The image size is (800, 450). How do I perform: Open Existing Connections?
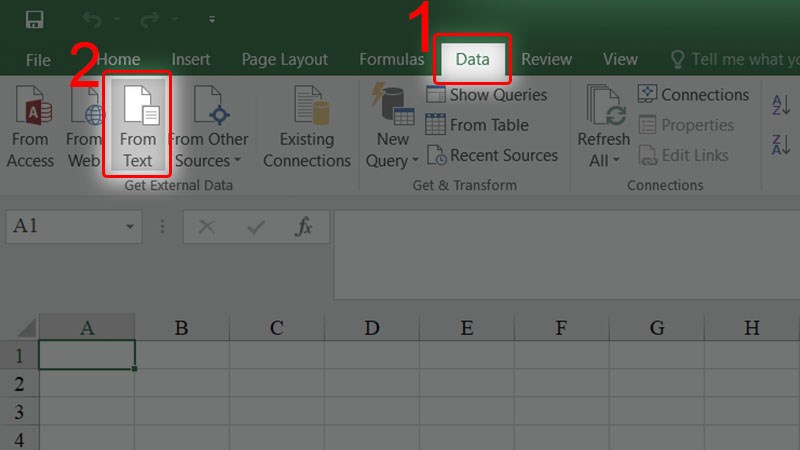click(x=307, y=125)
